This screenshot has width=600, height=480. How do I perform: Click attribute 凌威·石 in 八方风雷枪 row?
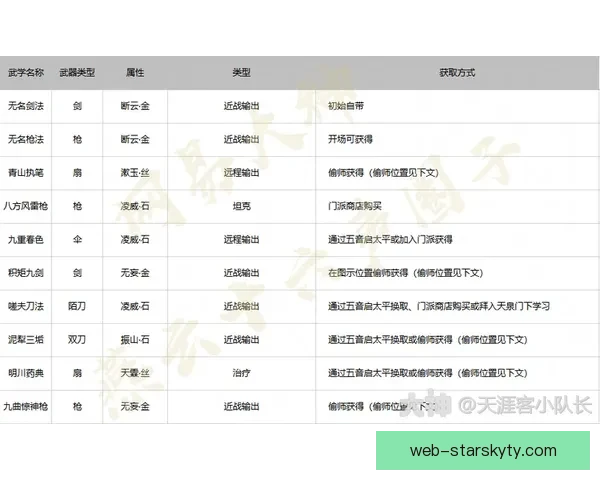(135, 206)
